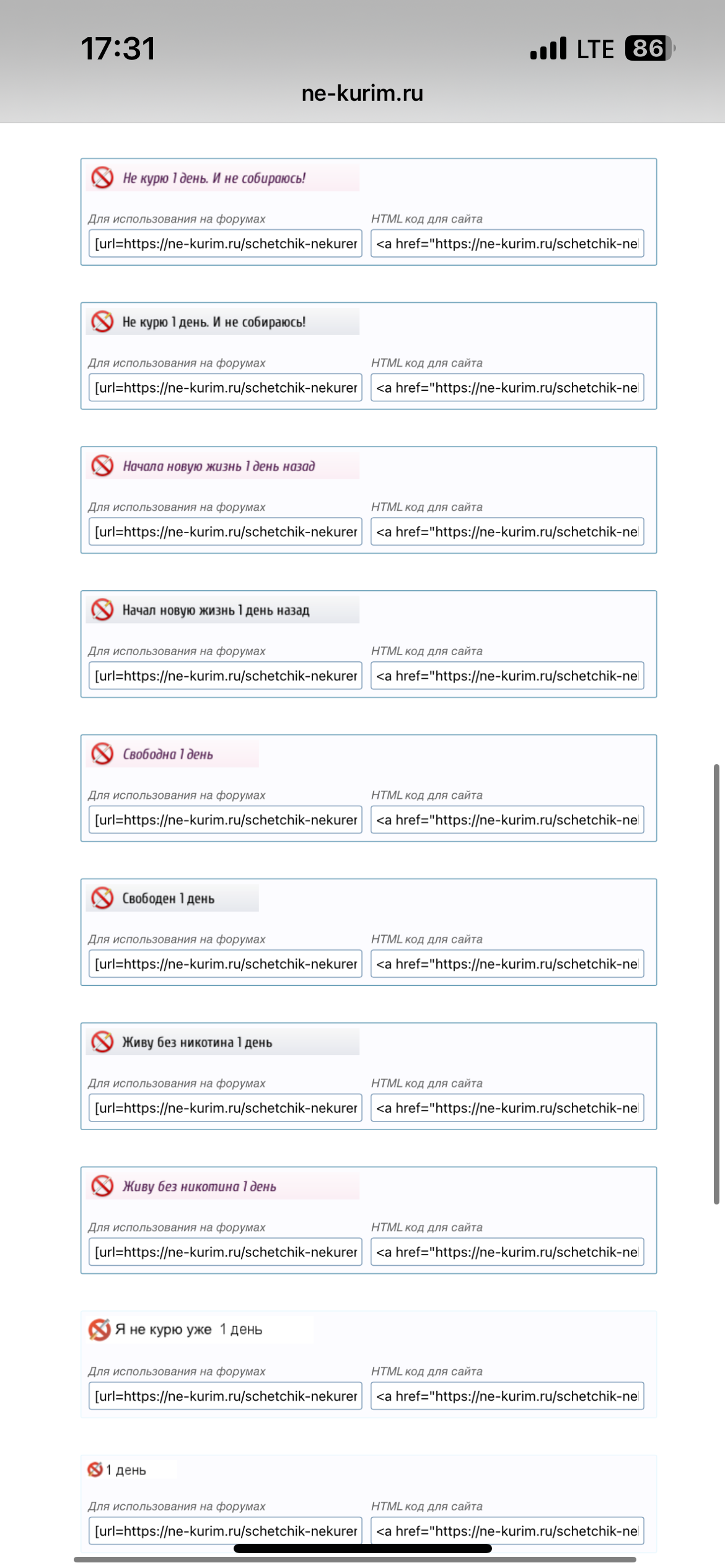
Task: Tap the gray "Не курю 1 день. И не собираюсь!" text
Action: pos(214,322)
